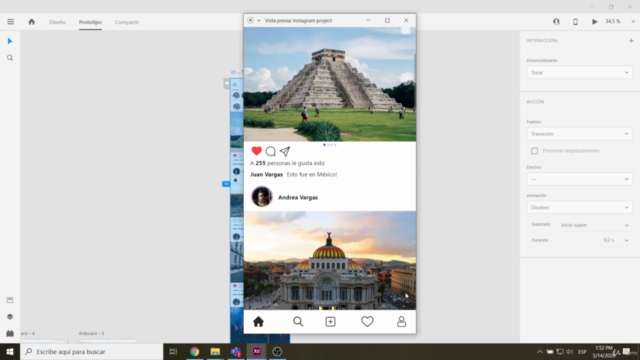This screenshot has height=360, width=640.
Task: Open the hamburger menu in Adobe XD
Action: point(11,22)
